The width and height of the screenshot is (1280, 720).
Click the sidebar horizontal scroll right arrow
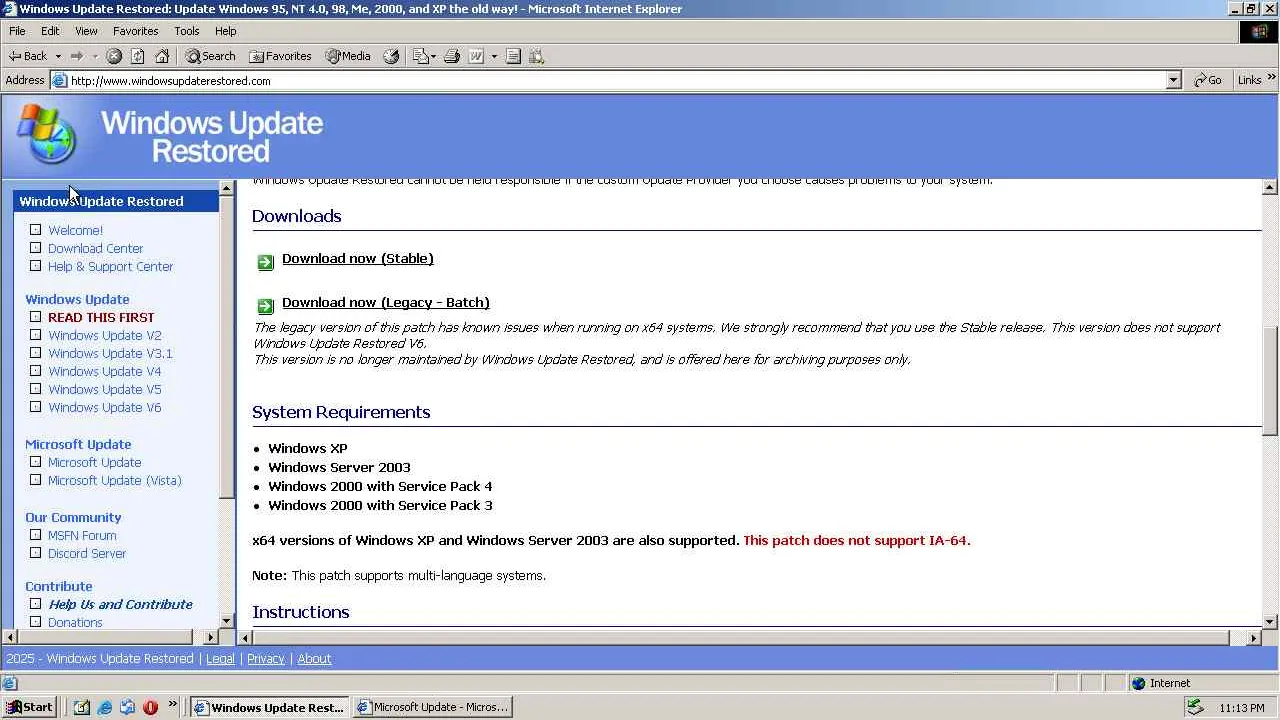coord(210,637)
